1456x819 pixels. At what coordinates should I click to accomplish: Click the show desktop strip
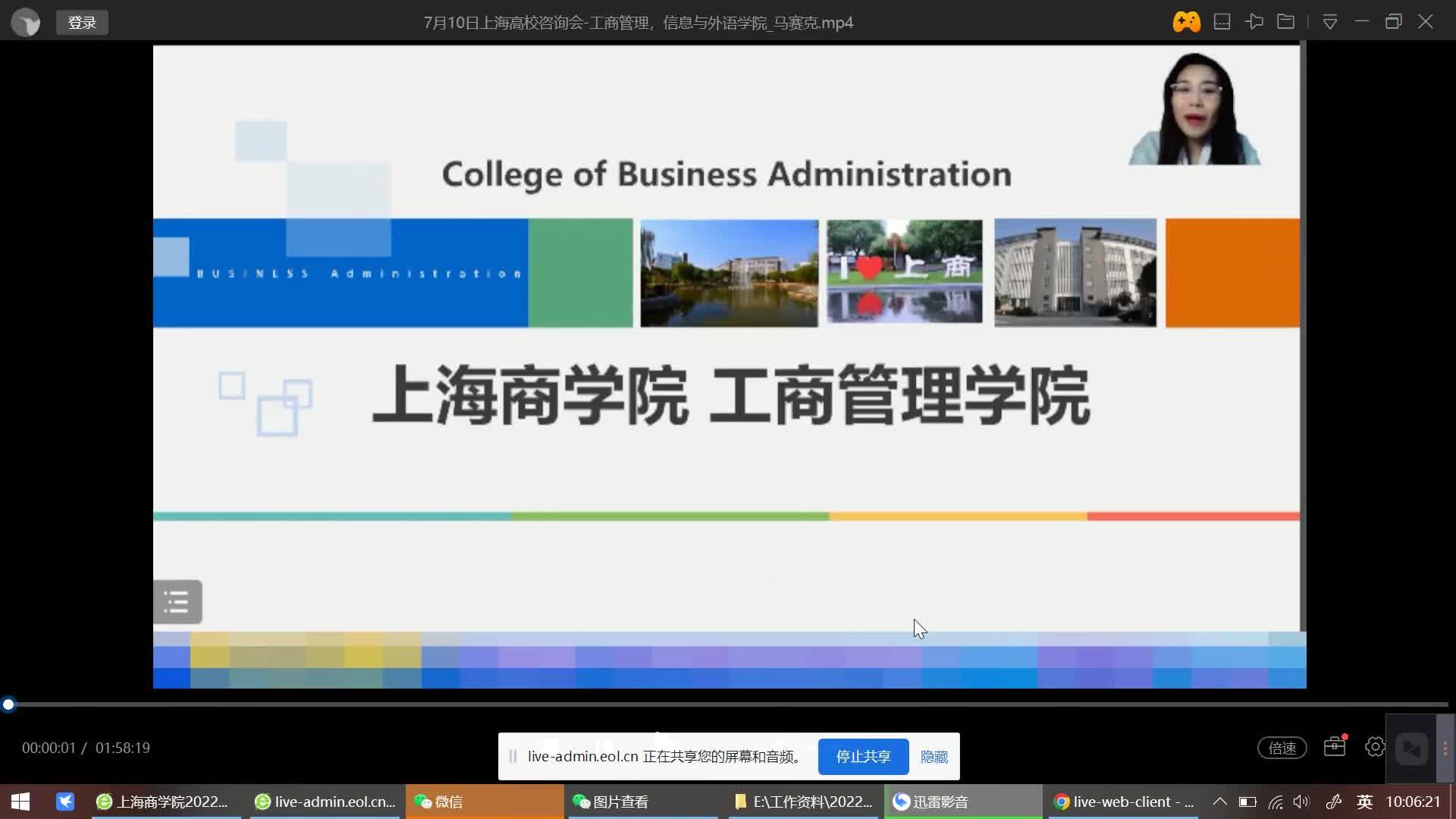coord(1452,802)
